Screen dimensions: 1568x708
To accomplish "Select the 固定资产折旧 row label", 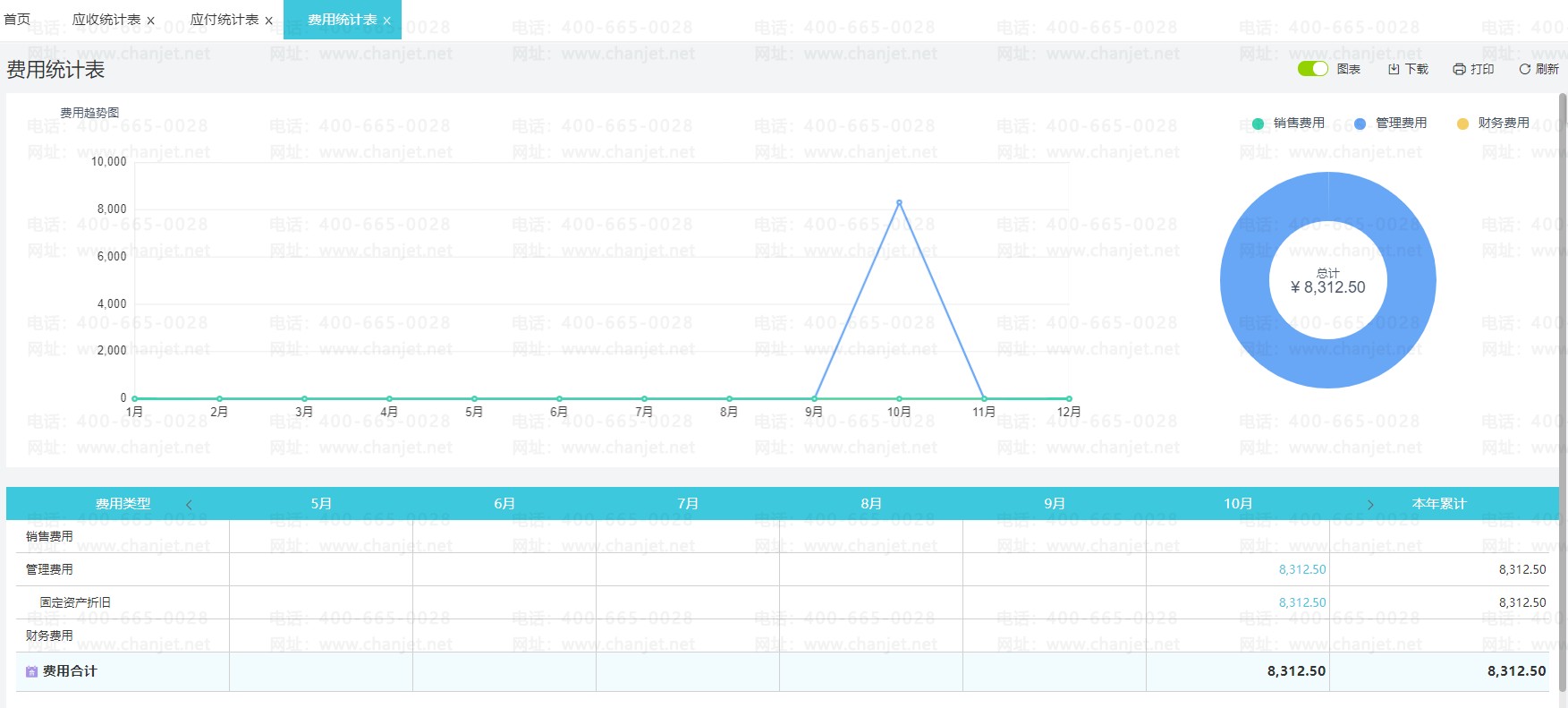I will 75,602.
